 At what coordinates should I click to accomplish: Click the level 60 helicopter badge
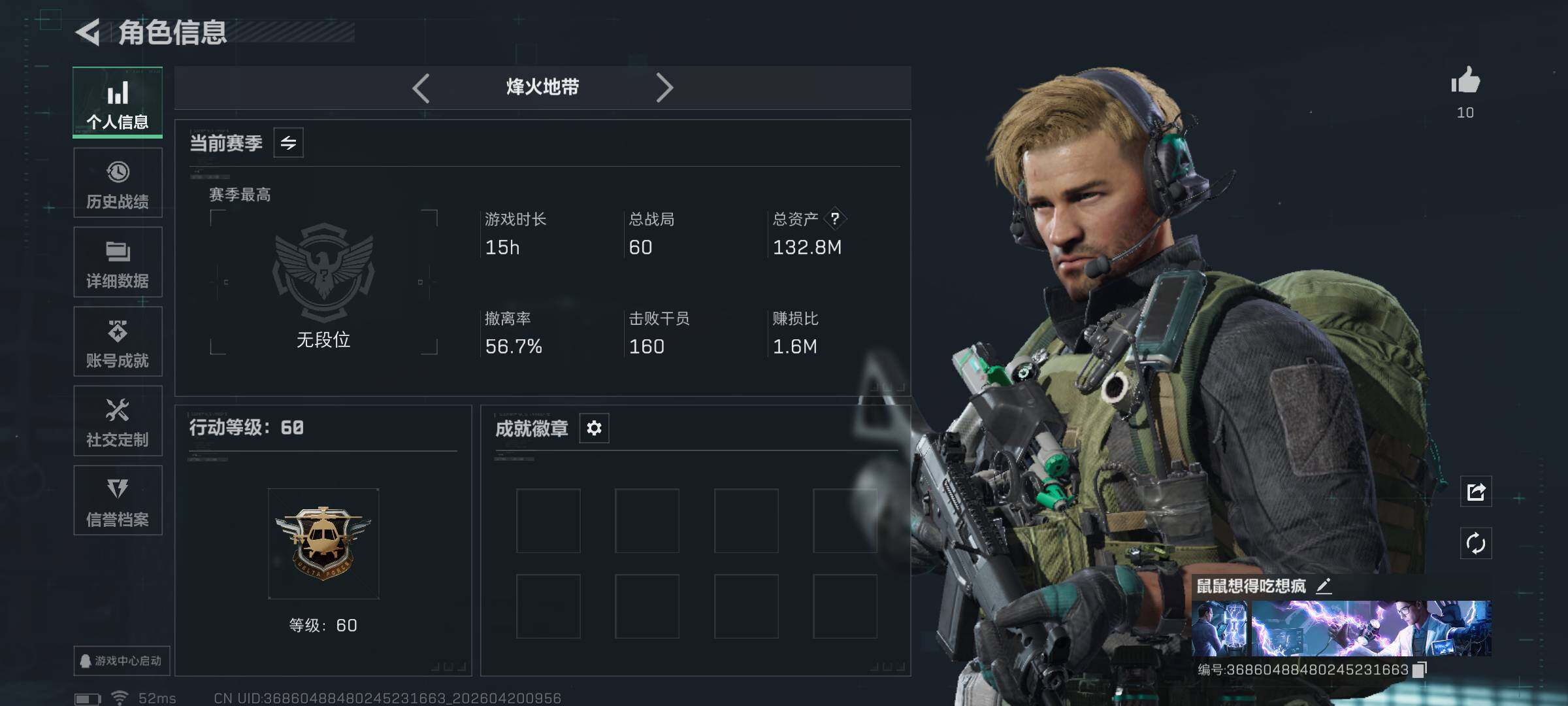tap(323, 544)
